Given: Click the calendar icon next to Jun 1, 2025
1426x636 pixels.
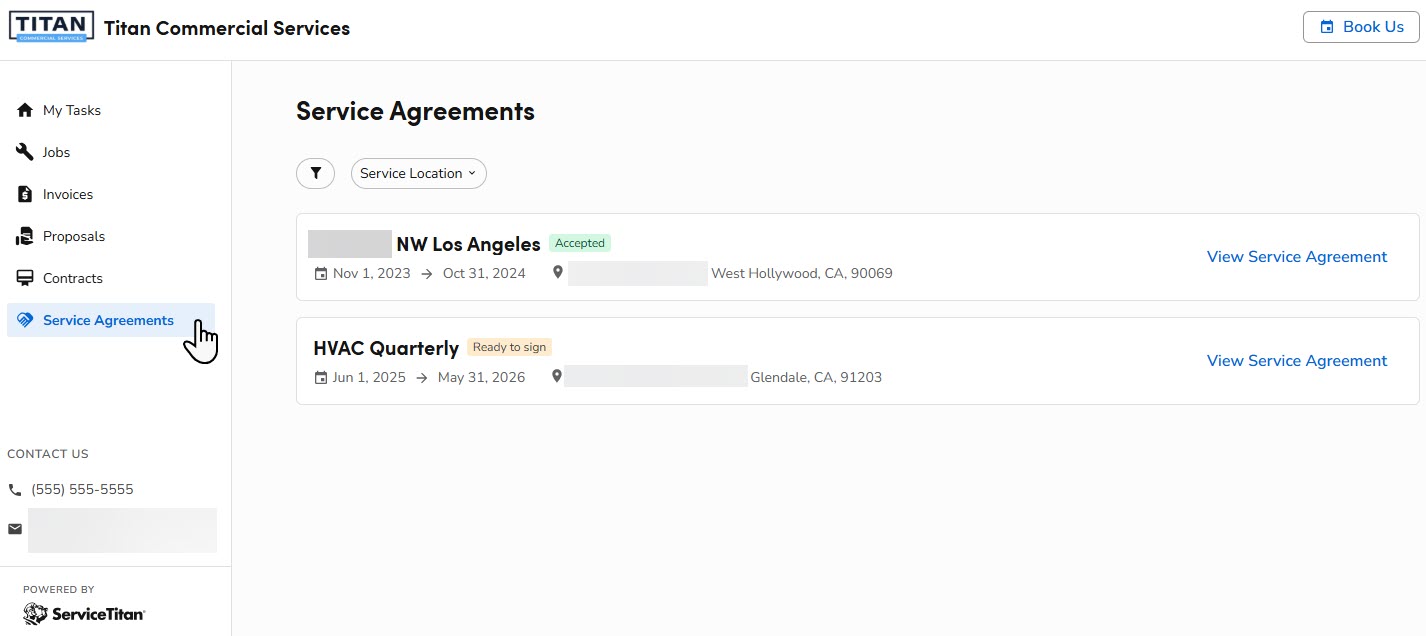Looking at the screenshot, I should 322,377.
